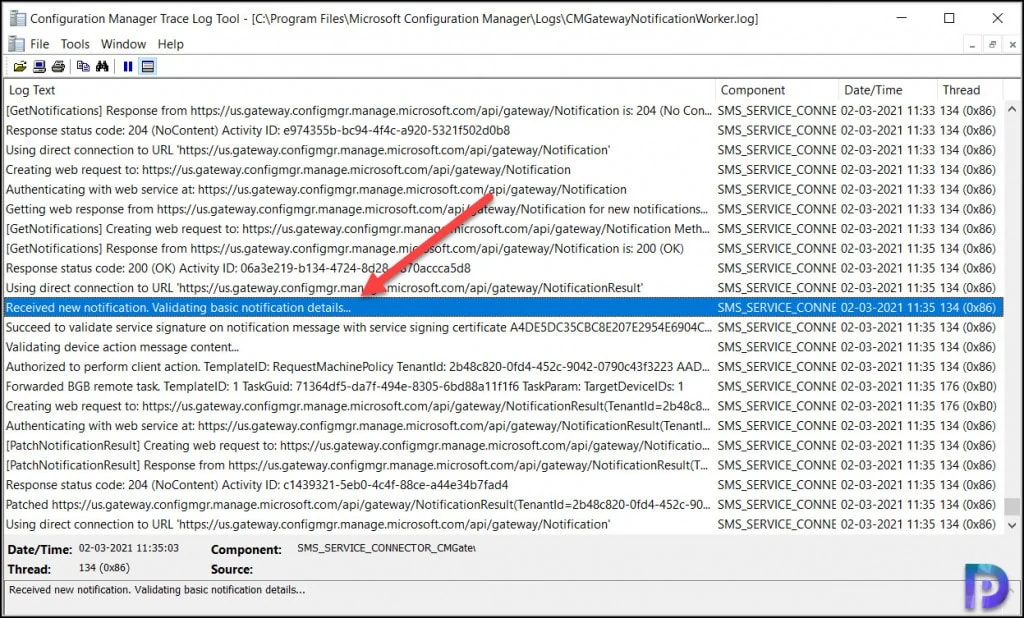Screen dimensions: 1024x618
Task: Open Find with binoculars icon
Action: [x=102, y=66]
